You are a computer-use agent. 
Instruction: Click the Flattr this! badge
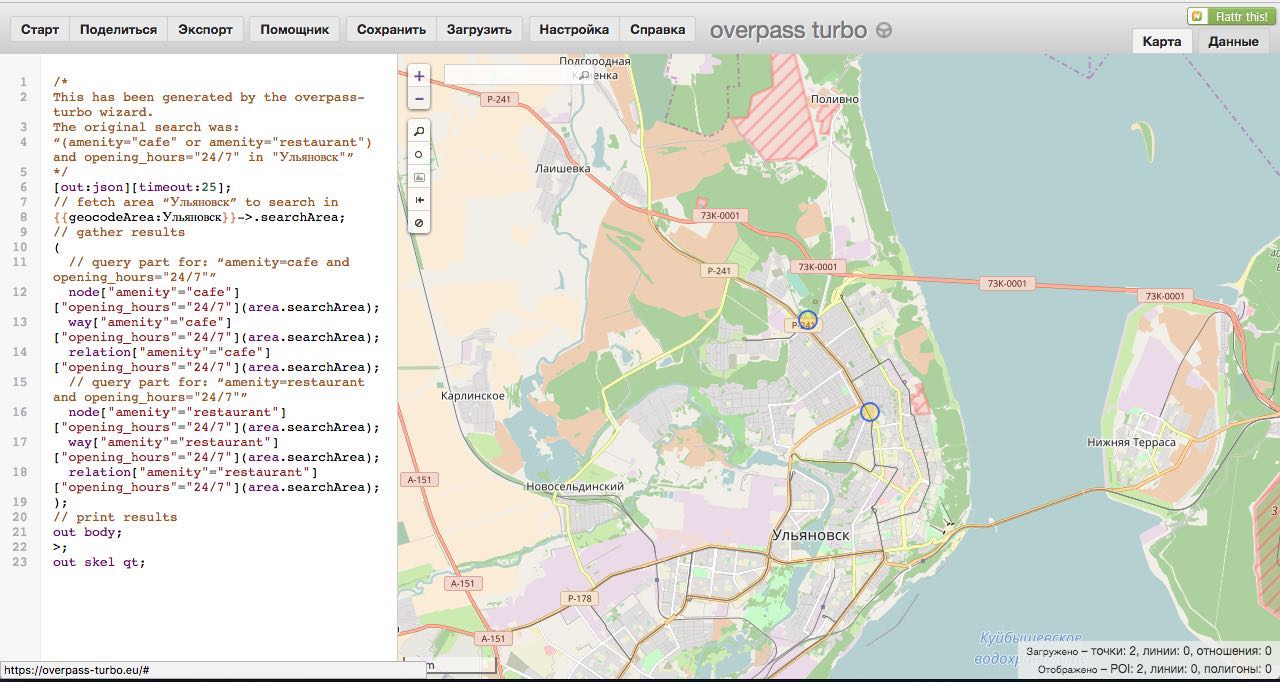click(1229, 16)
